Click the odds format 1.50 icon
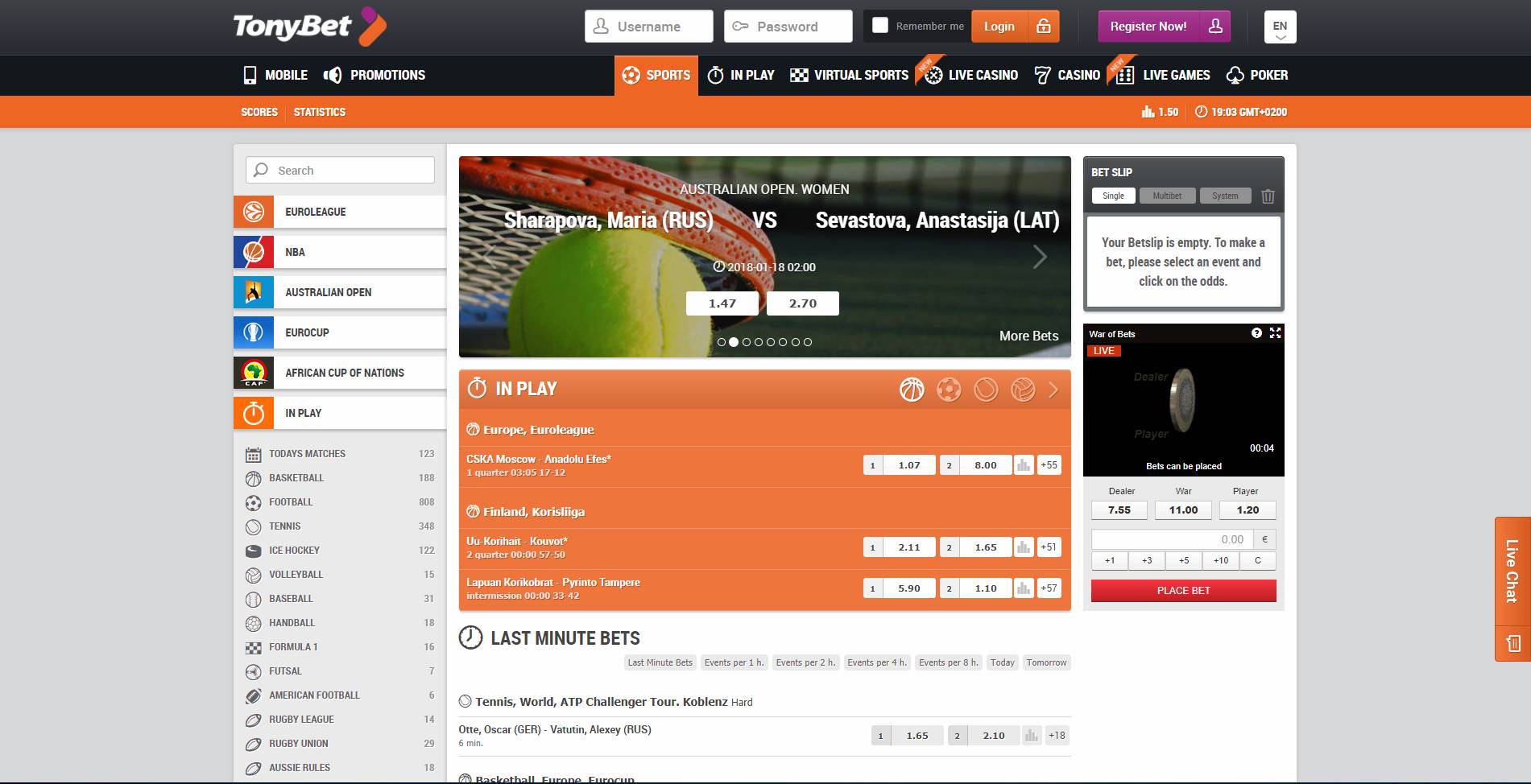 [1148, 112]
